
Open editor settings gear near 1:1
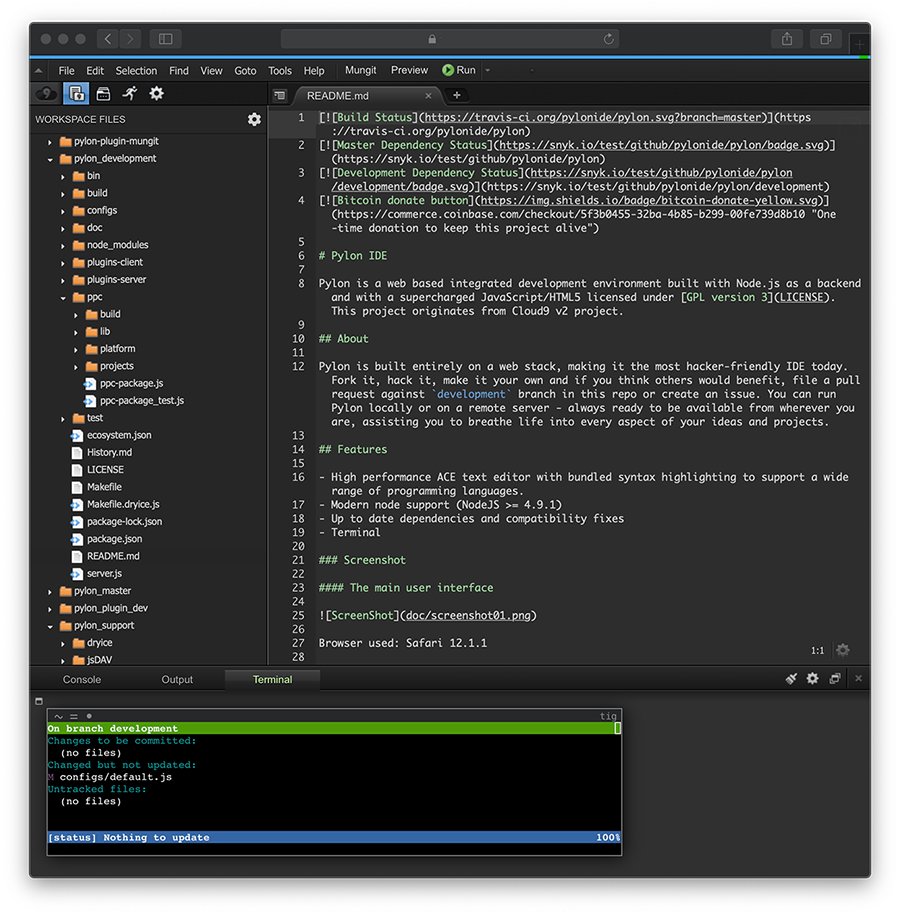[x=843, y=650]
